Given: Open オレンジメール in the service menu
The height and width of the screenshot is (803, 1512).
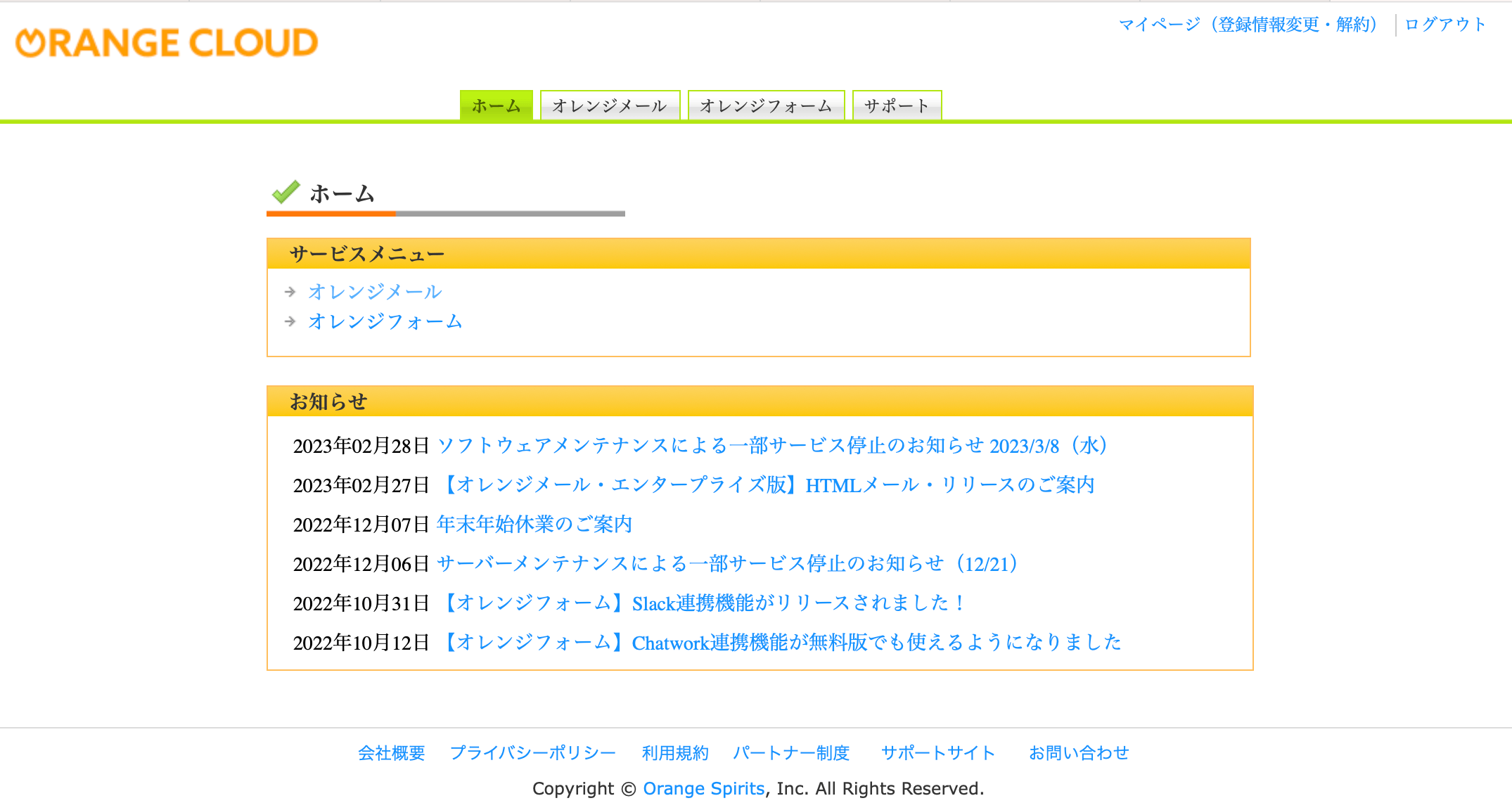Looking at the screenshot, I should (375, 291).
